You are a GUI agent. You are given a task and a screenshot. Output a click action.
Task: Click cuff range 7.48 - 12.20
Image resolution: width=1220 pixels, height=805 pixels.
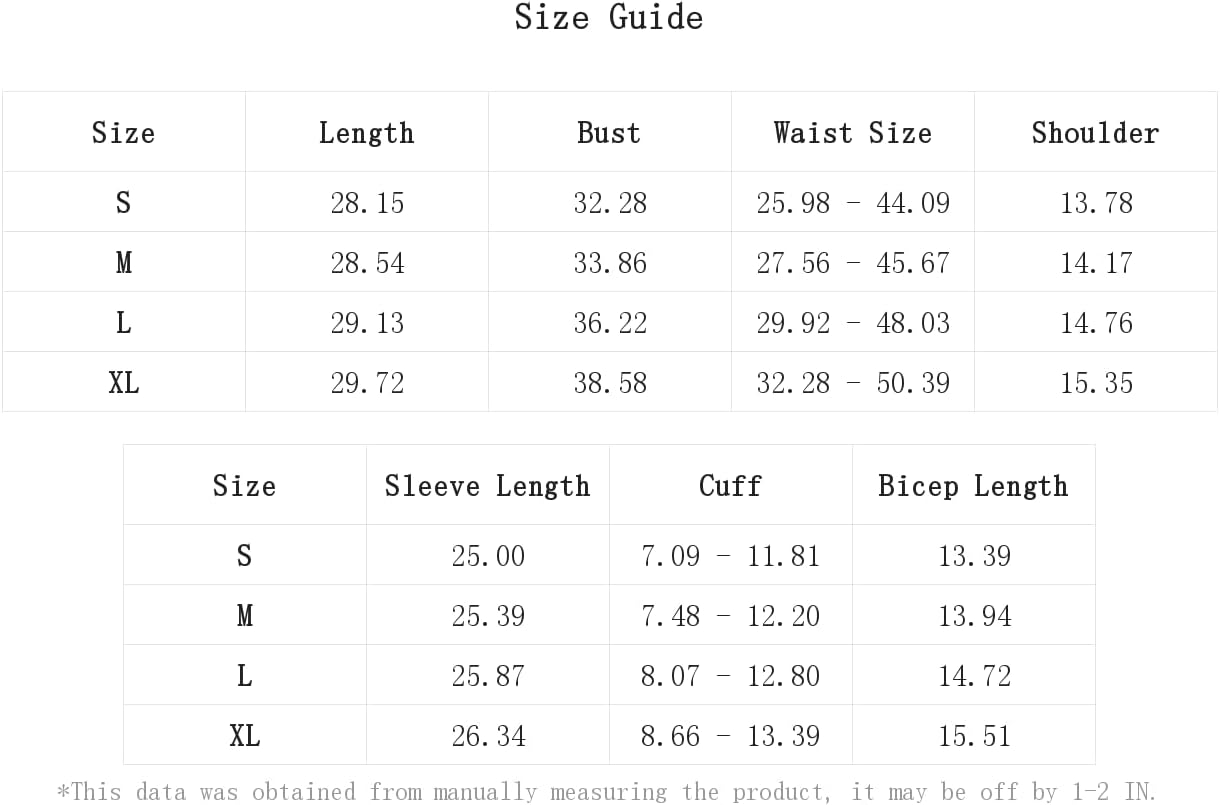pos(730,616)
